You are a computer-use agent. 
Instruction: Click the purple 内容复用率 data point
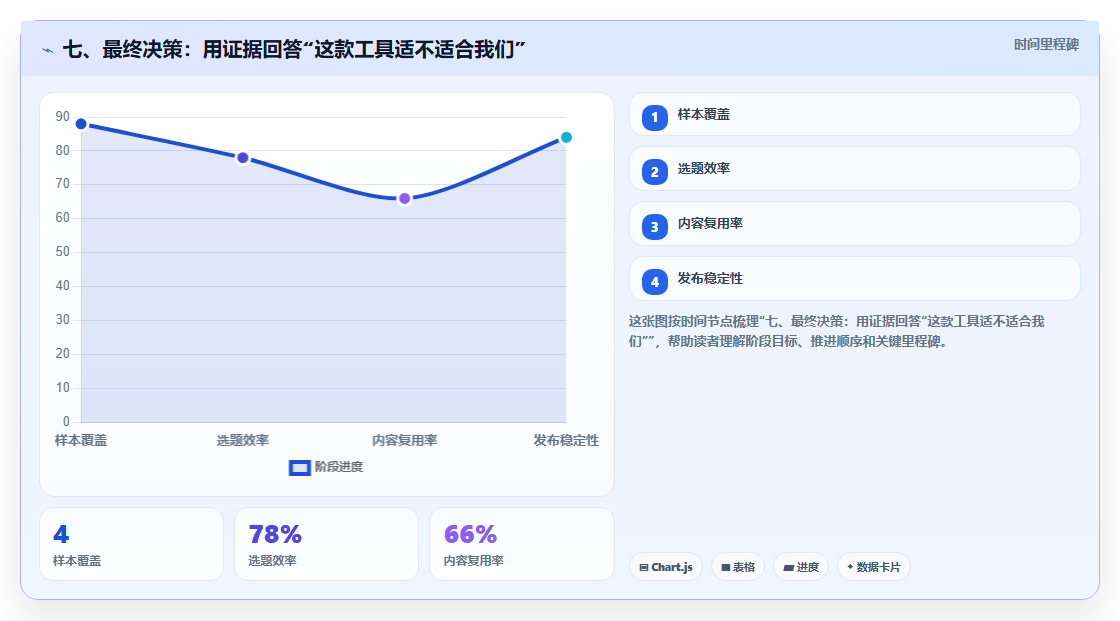point(404,199)
